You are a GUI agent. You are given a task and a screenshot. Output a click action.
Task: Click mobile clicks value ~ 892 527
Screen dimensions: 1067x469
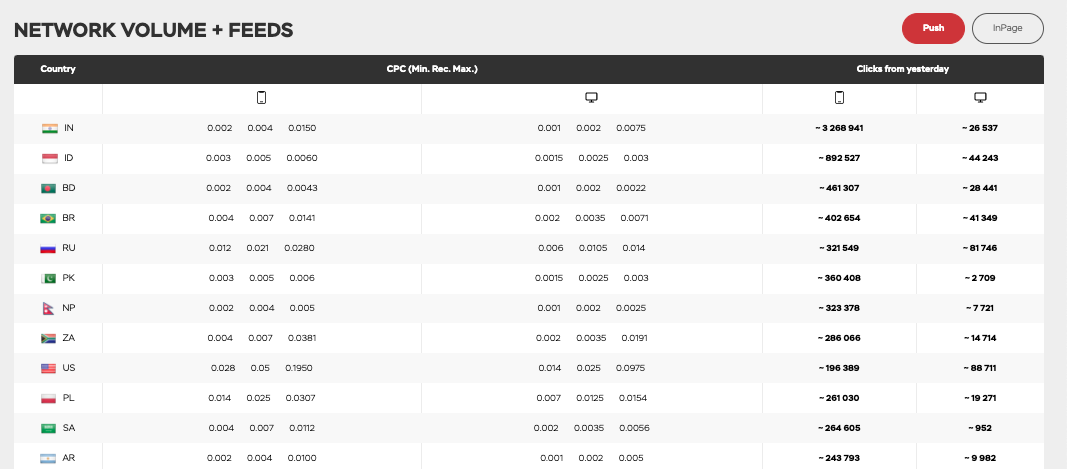(x=839, y=158)
